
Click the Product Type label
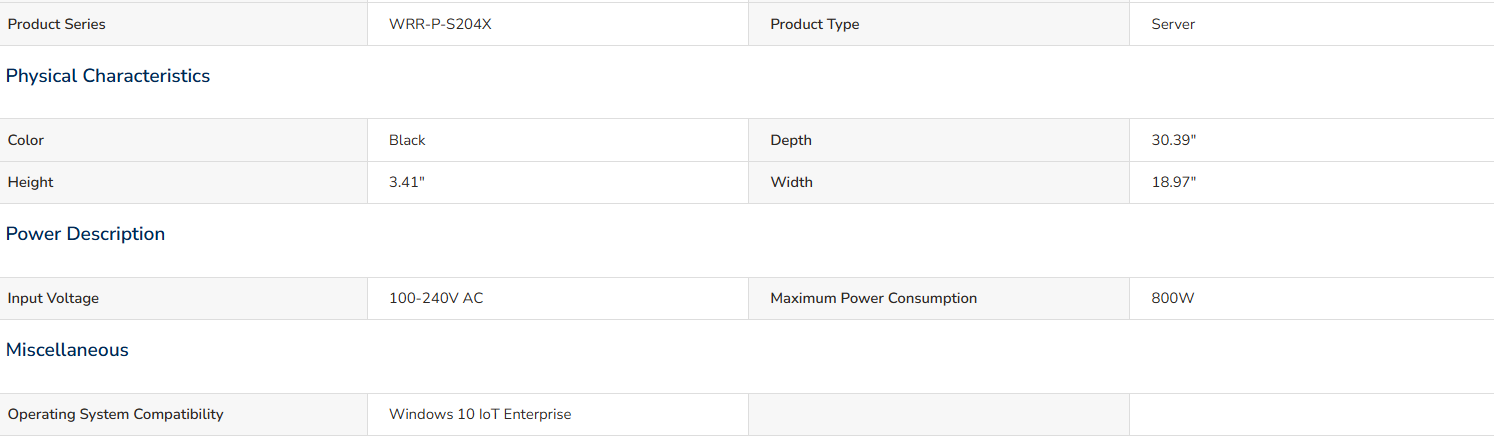pos(814,24)
